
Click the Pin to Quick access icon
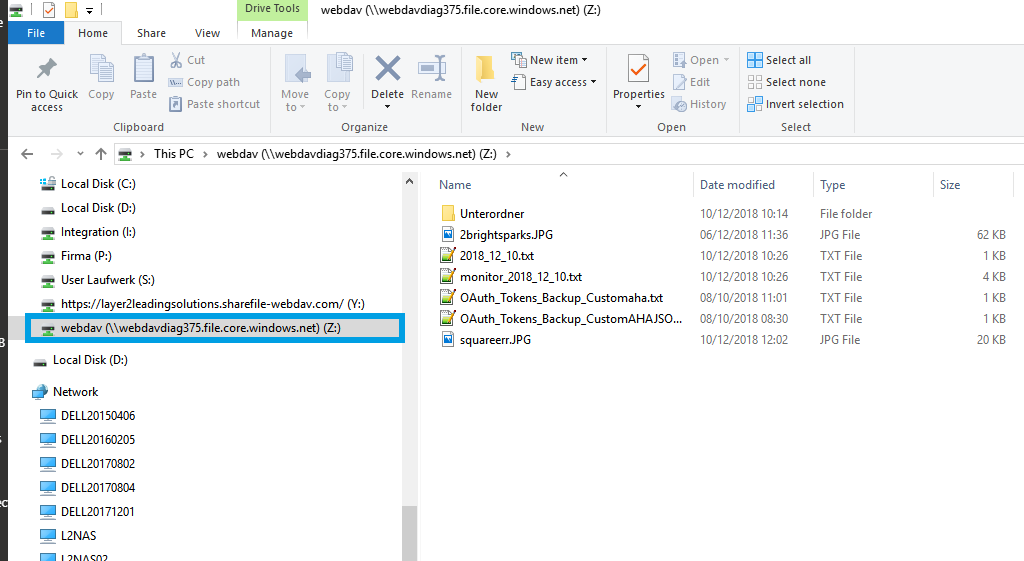[46, 70]
